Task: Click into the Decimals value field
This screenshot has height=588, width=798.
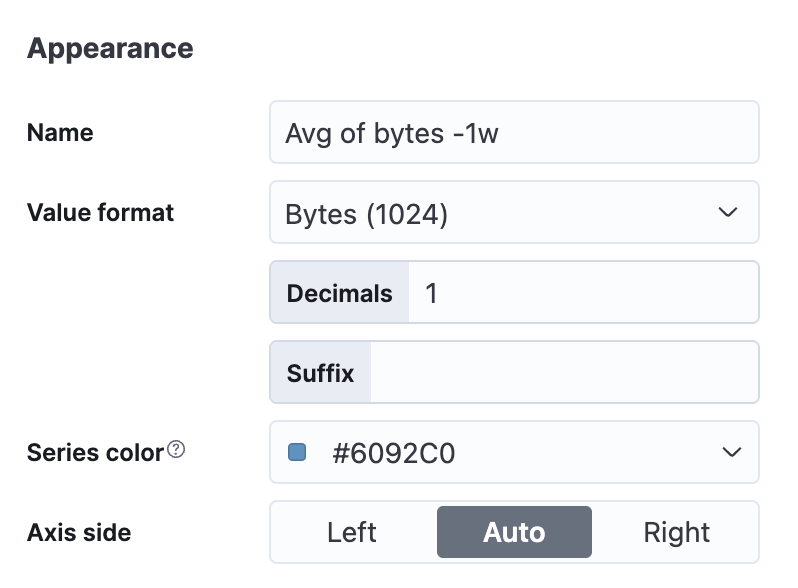Action: (x=584, y=292)
